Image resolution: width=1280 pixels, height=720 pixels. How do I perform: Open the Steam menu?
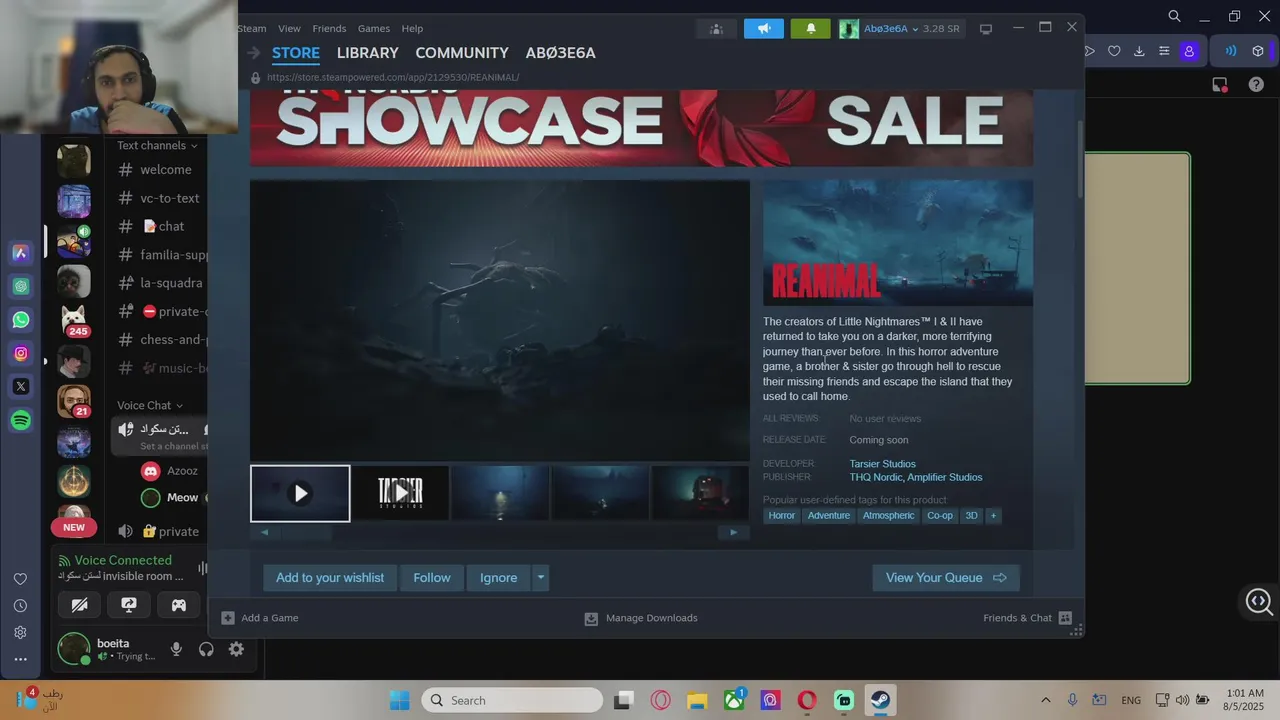(252, 29)
